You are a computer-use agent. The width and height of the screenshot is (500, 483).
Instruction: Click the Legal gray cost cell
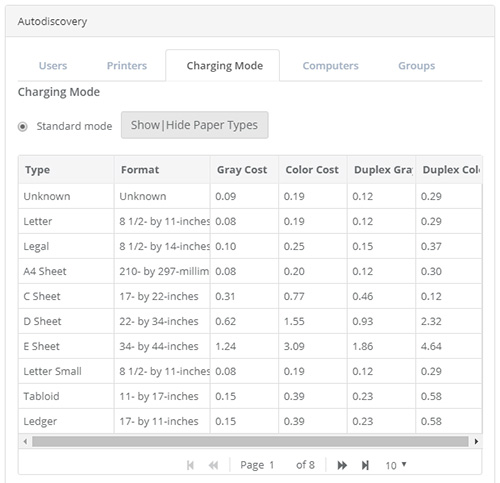click(x=244, y=246)
